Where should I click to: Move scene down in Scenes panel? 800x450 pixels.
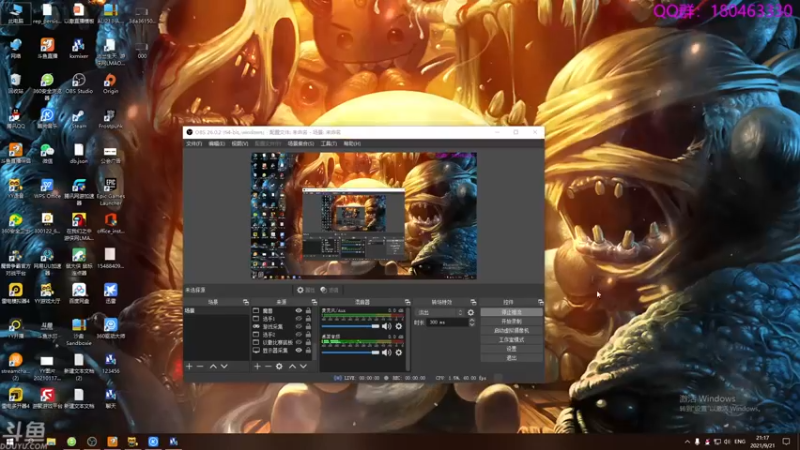(x=224, y=366)
